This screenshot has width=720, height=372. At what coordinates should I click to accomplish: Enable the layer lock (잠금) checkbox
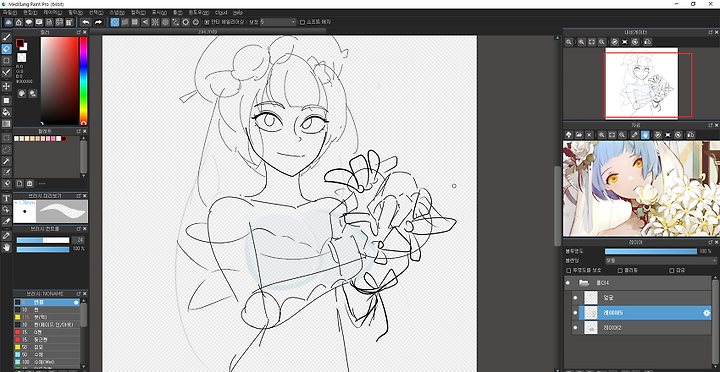coord(671,271)
